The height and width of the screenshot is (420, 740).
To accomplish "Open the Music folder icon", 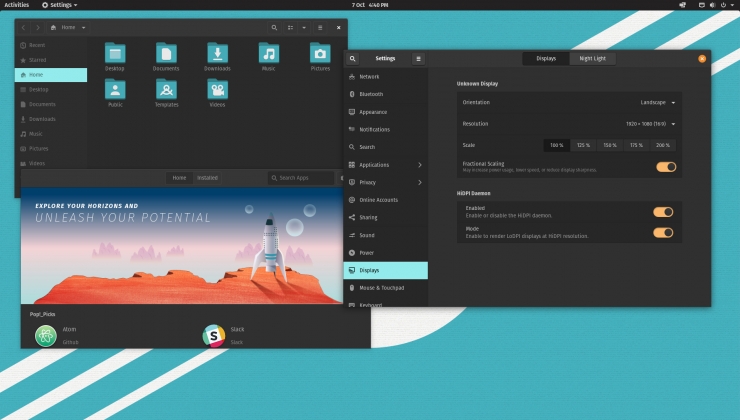I will [x=268, y=54].
